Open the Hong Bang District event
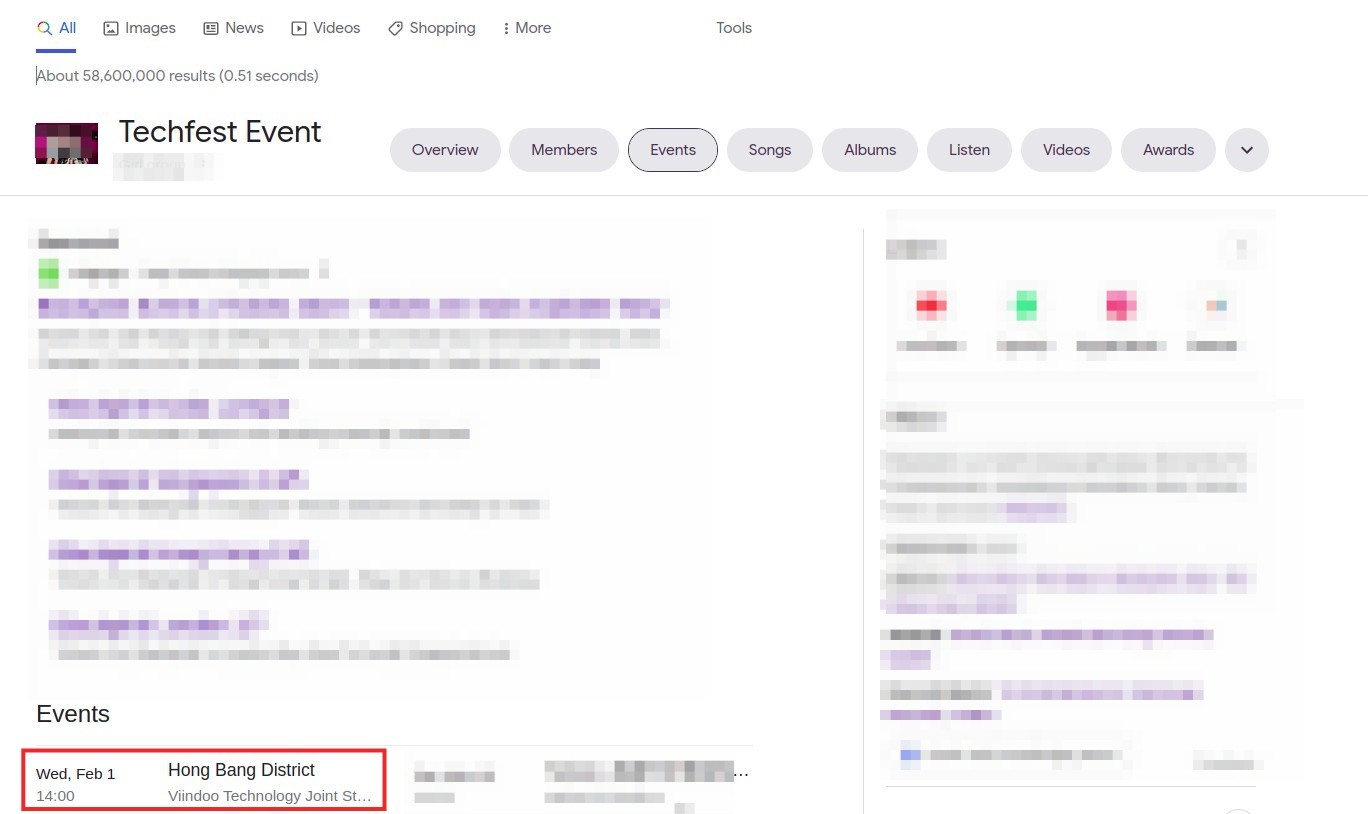 point(241,770)
